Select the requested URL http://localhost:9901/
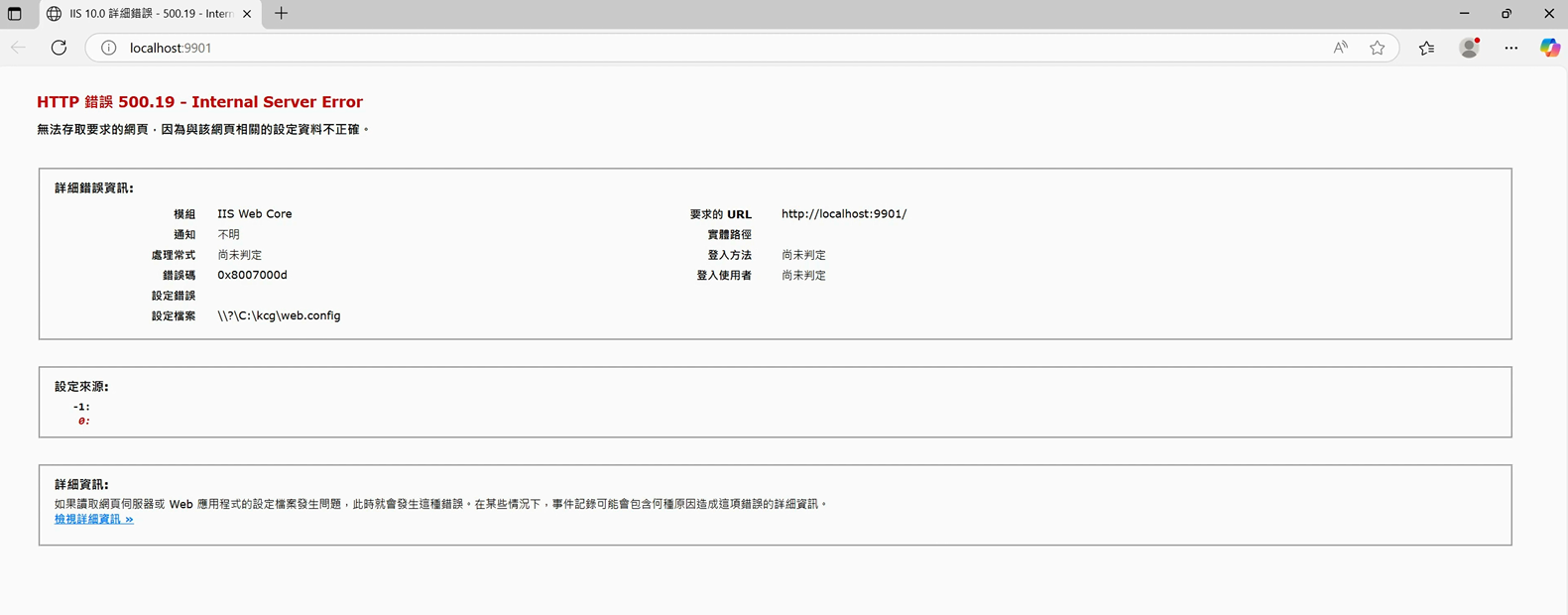This screenshot has height=615, width=1568. (844, 214)
